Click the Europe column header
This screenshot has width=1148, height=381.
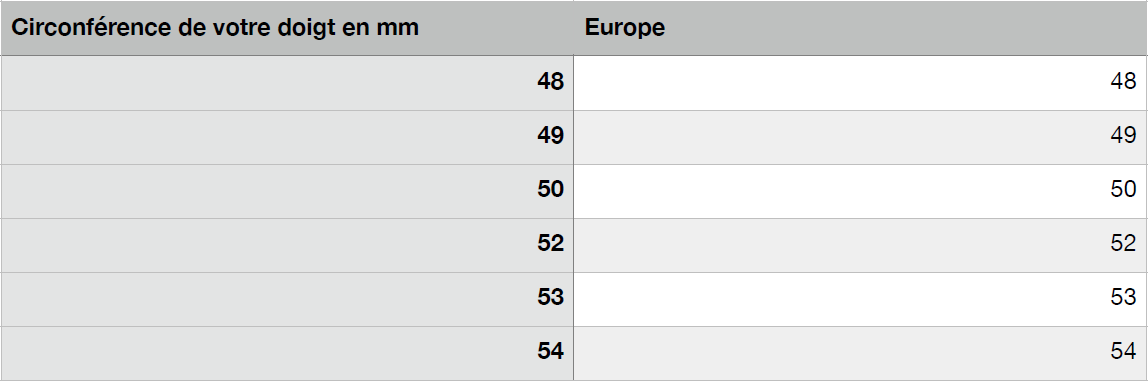[x=860, y=28]
